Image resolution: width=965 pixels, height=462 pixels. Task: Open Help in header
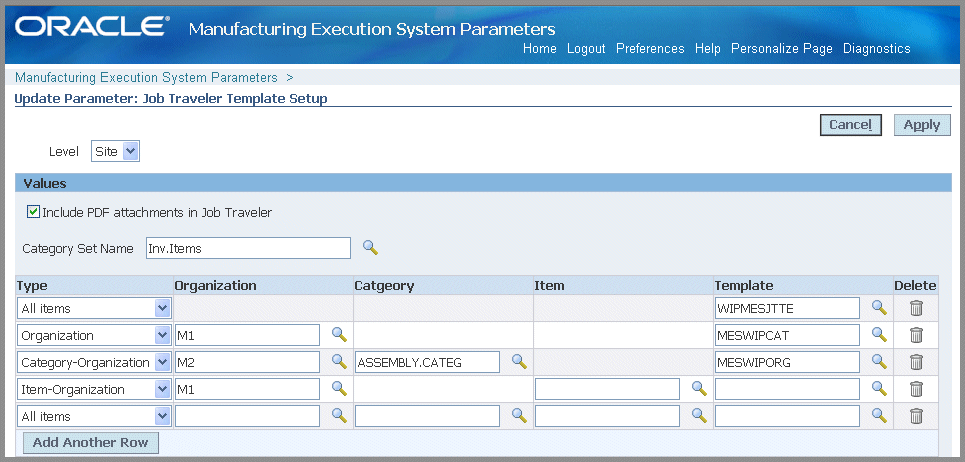708,49
